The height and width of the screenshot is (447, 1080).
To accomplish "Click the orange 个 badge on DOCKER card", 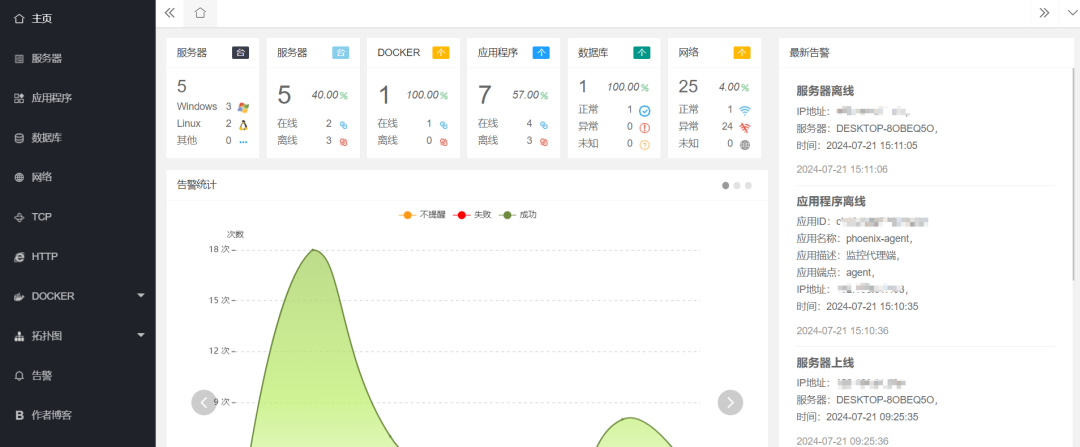I will (441, 52).
